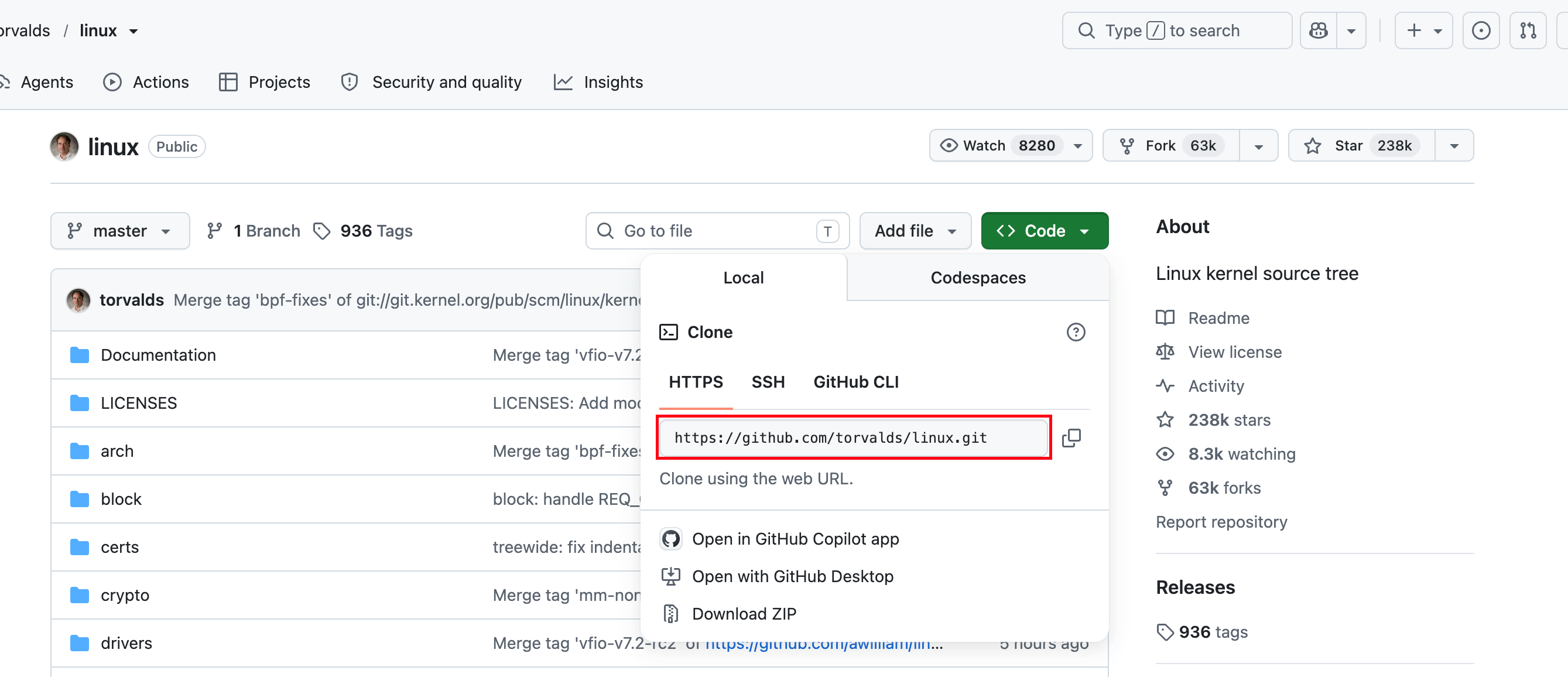Watch the linux repository
The height and width of the screenshot is (677, 1568).
tap(1011, 145)
